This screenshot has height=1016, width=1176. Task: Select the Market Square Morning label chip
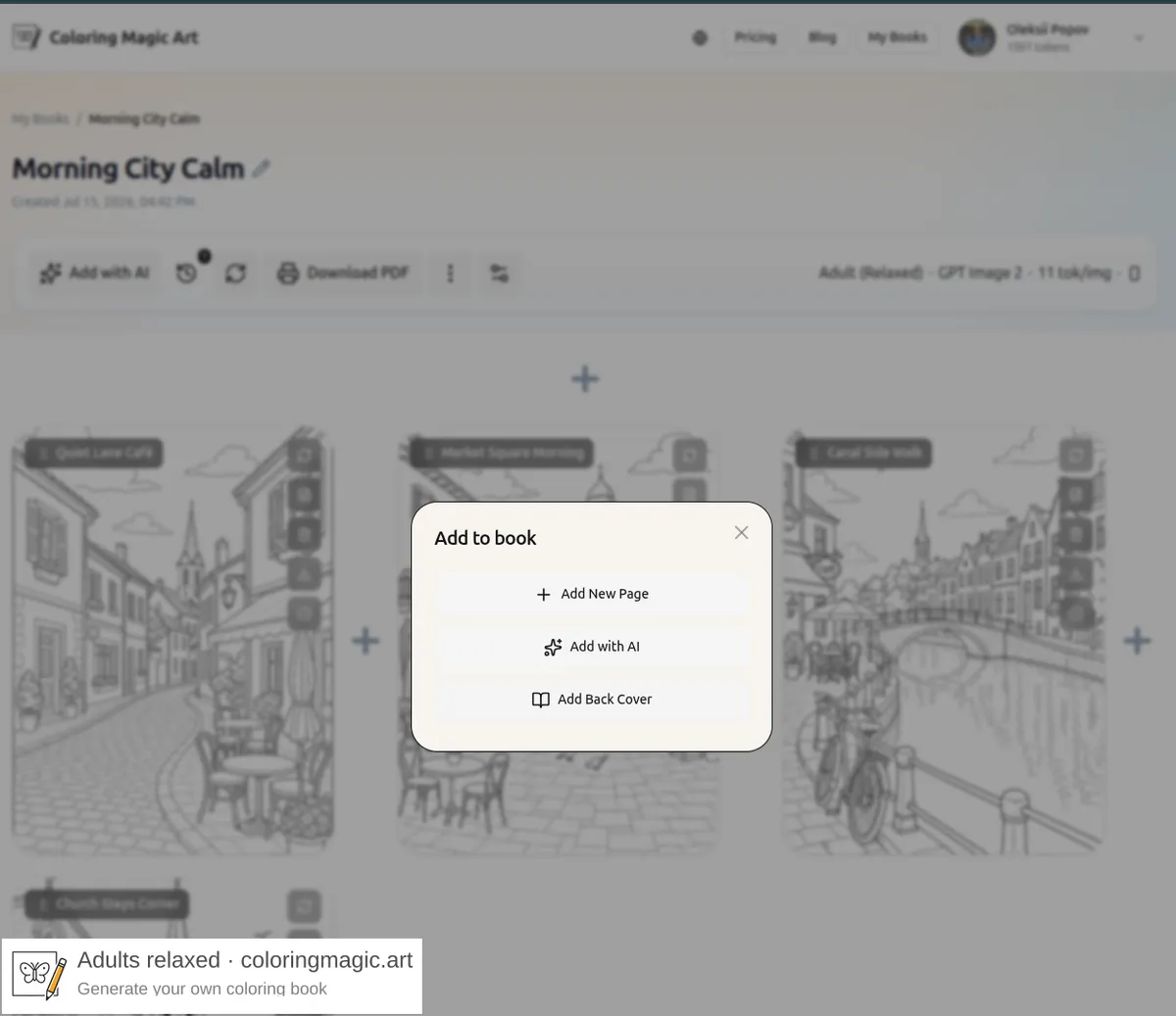click(502, 453)
